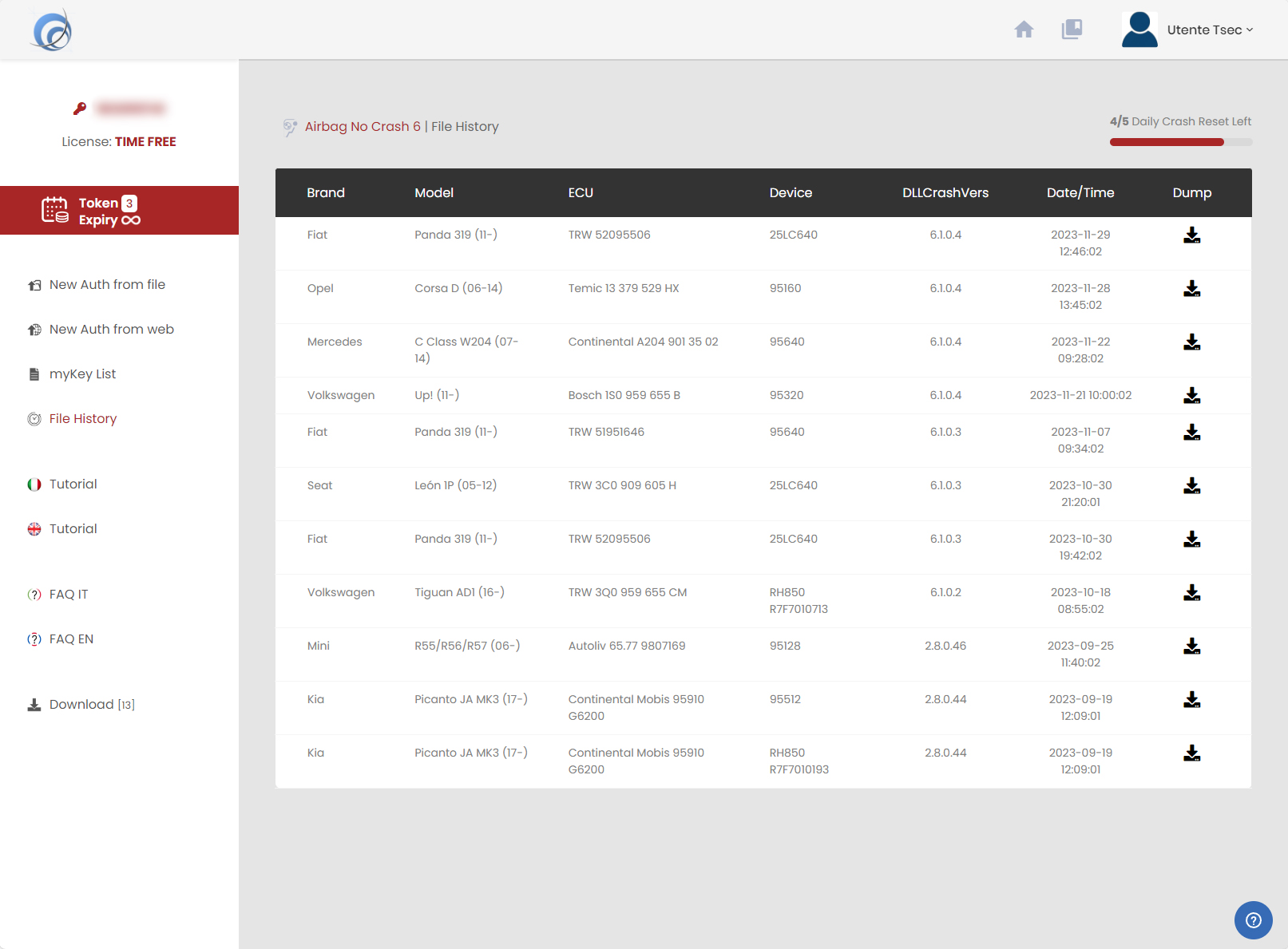
Task: Download dump for Mercedes C Class W204
Action: [1191, 342]
